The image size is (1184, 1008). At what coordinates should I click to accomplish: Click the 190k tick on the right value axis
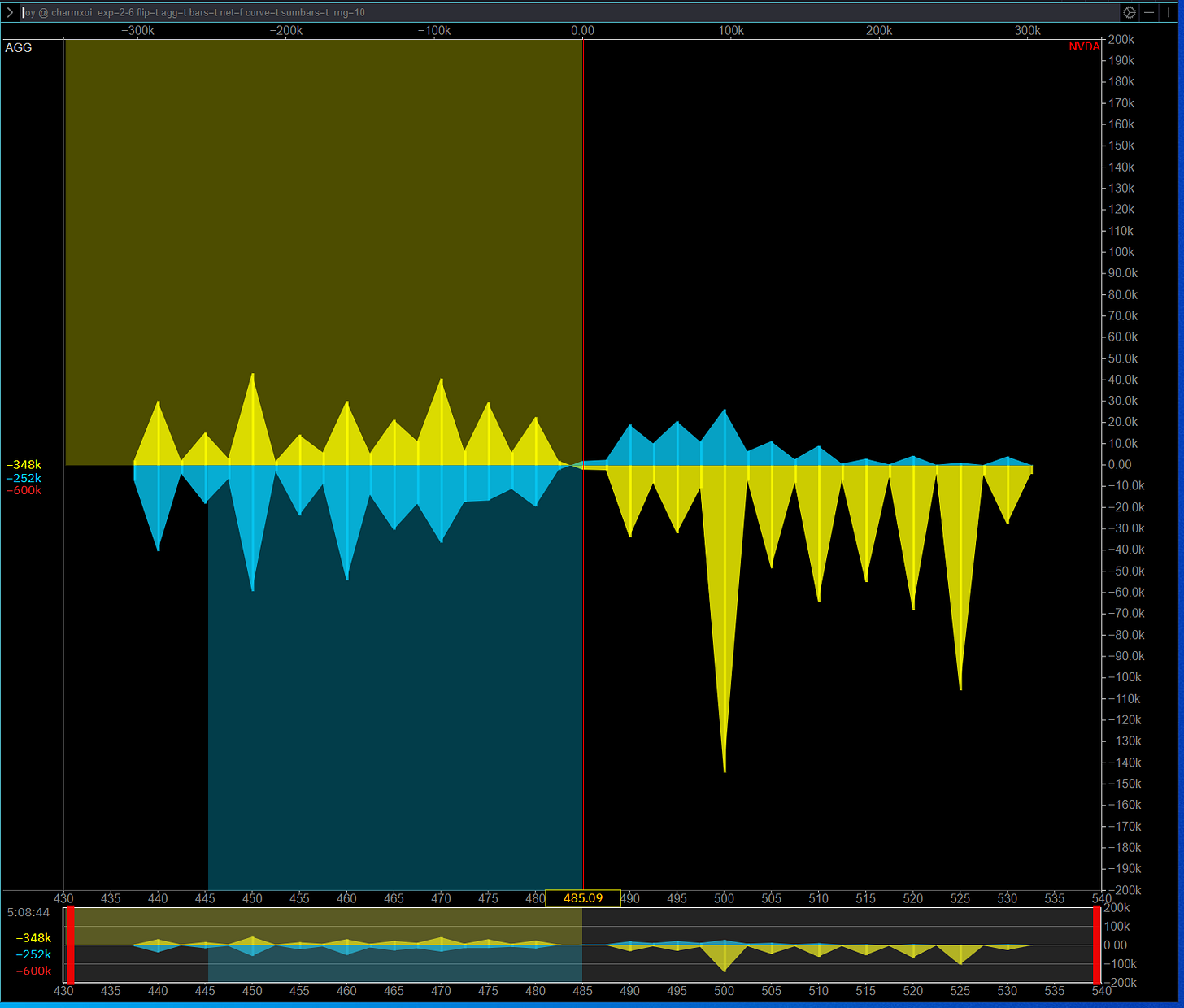(x=1121, y=60)
